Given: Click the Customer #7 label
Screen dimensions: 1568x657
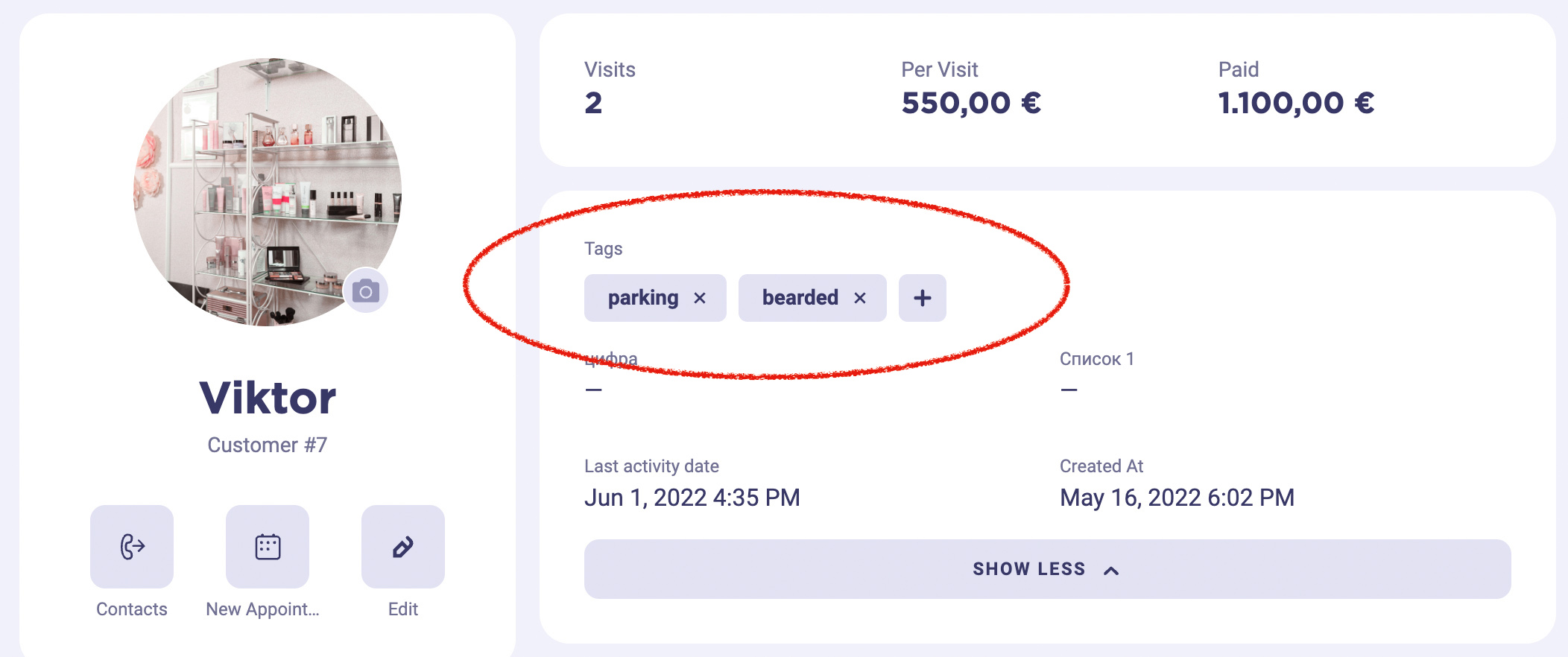Looking at the screenshot, I should tap(267, 445).
